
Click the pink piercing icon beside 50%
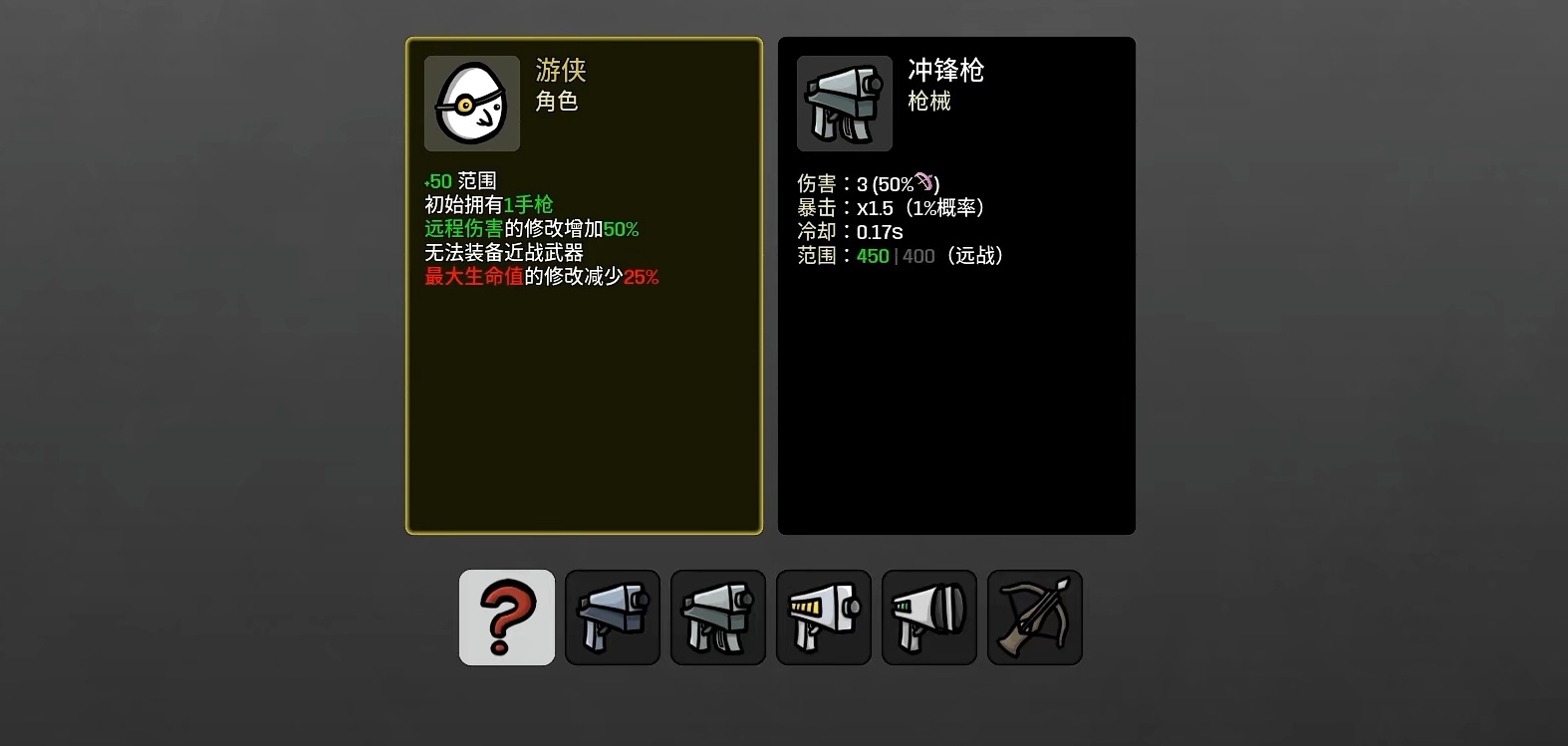924,181
